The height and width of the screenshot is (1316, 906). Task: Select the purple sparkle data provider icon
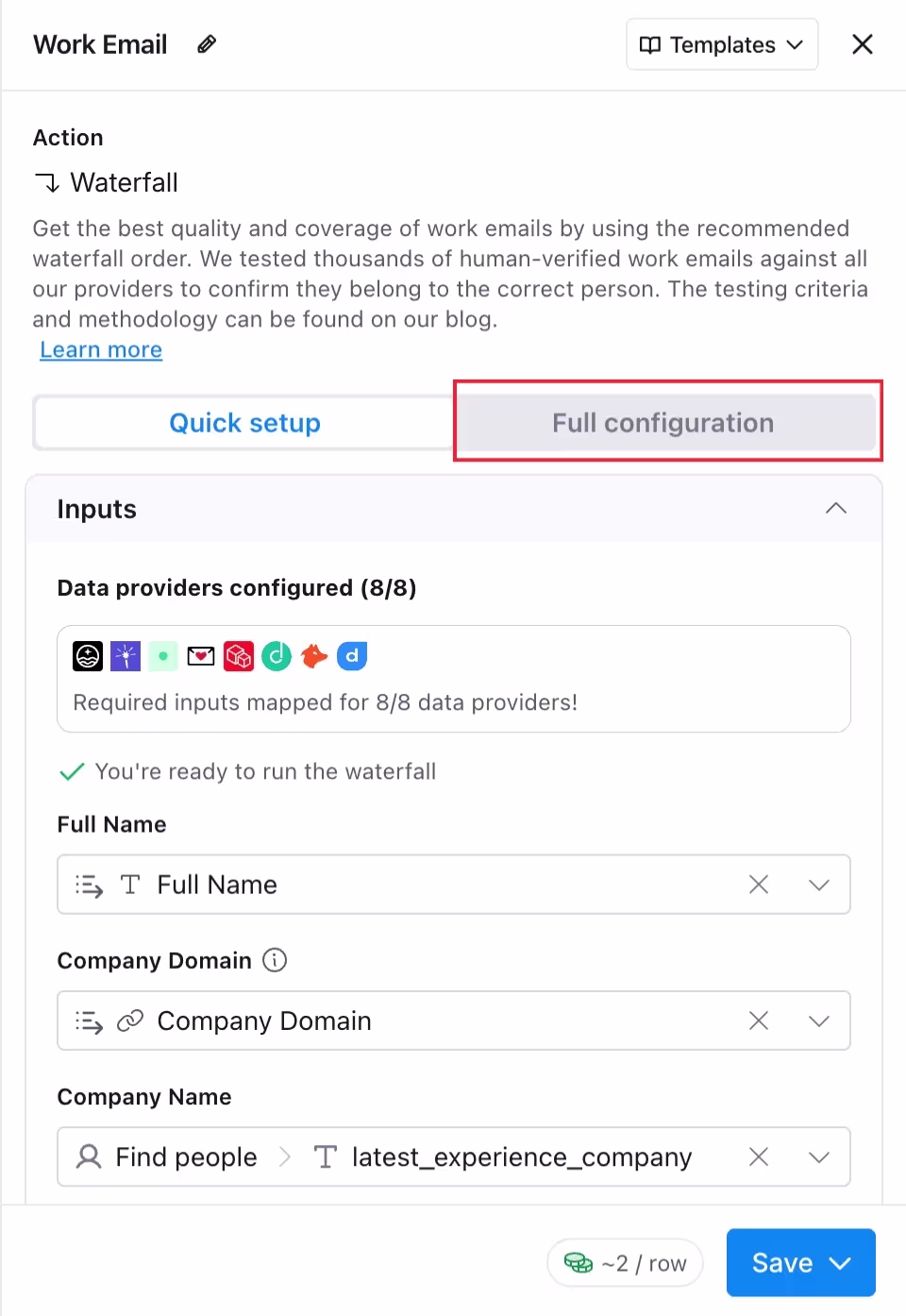[x=126, y=655]
